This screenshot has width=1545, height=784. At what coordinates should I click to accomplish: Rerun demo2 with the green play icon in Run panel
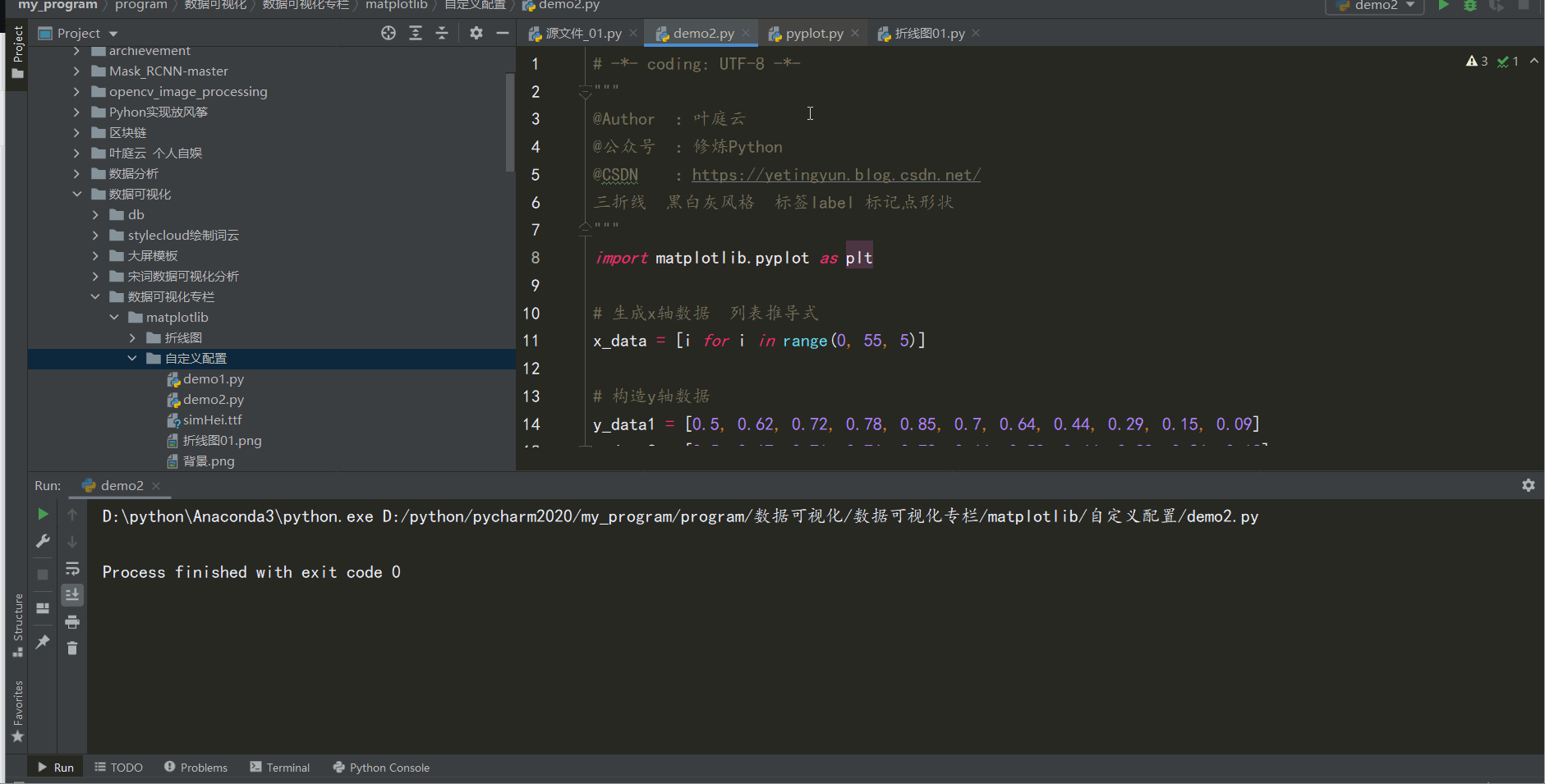(x=43, y=514)
